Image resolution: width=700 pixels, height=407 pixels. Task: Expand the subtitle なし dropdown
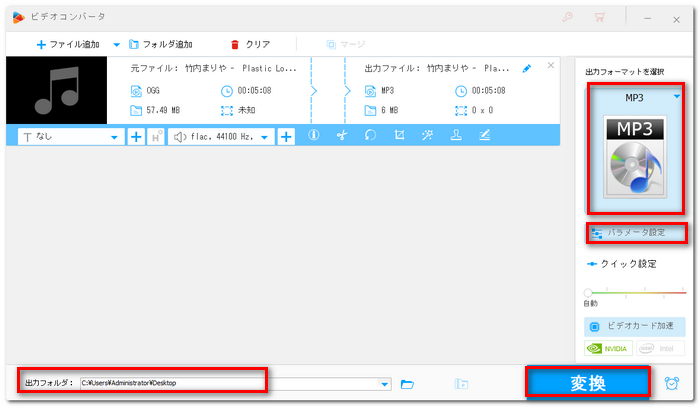point(114,136)
